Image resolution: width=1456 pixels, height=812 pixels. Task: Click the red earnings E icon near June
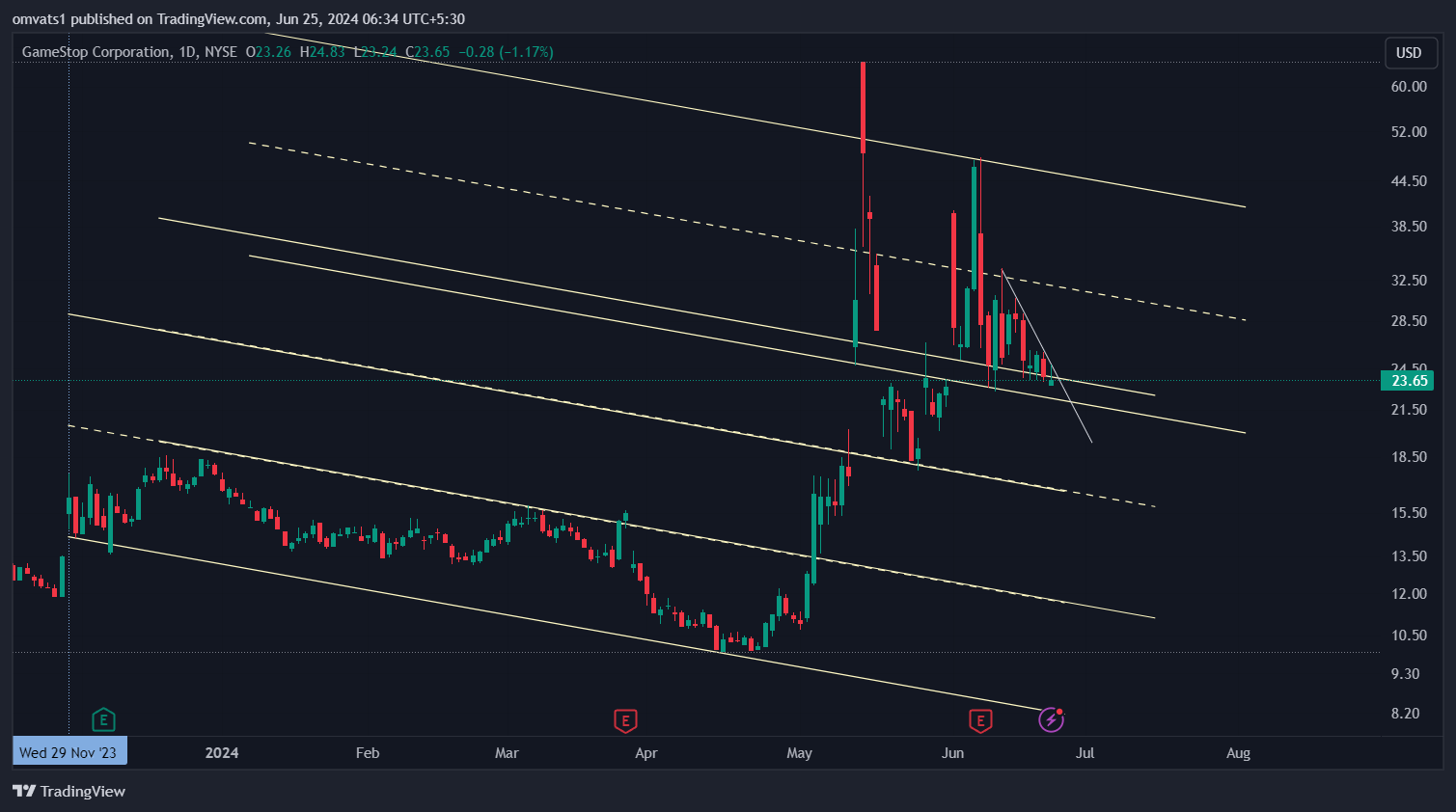[980, 720]
